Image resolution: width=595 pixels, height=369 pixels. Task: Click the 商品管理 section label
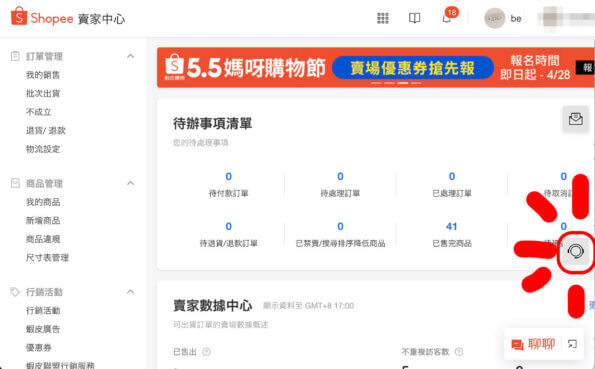coord(44,183)
